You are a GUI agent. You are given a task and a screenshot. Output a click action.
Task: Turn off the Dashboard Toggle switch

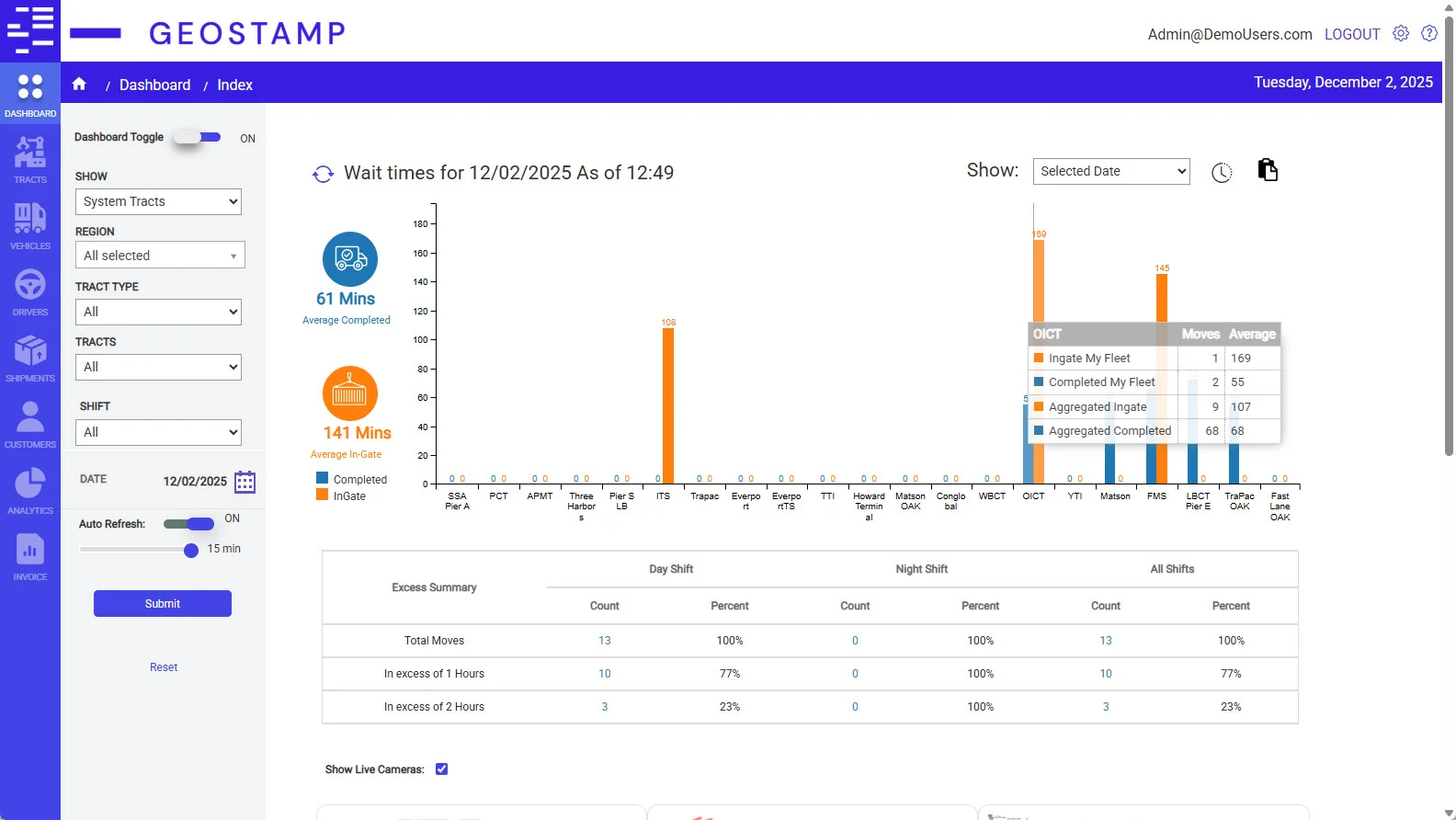(x=199, y=137)
